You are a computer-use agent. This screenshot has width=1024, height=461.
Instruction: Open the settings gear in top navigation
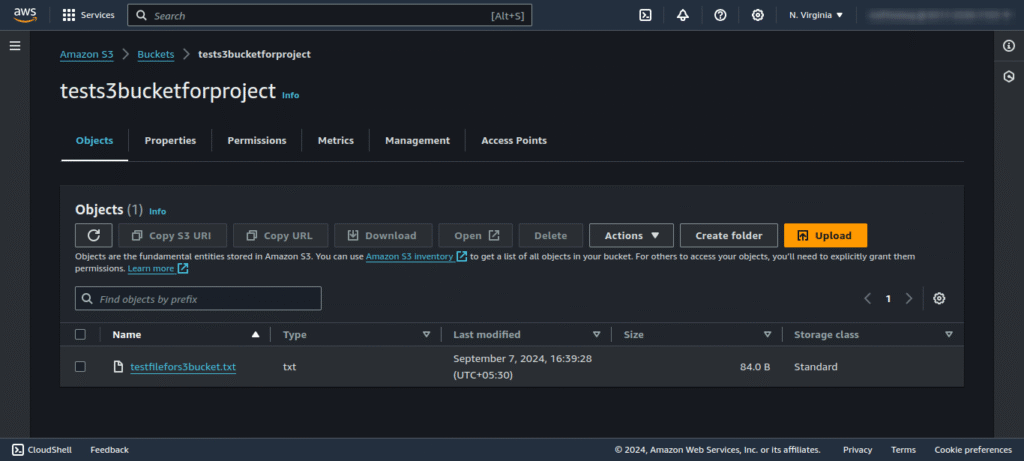coord(758,15)
